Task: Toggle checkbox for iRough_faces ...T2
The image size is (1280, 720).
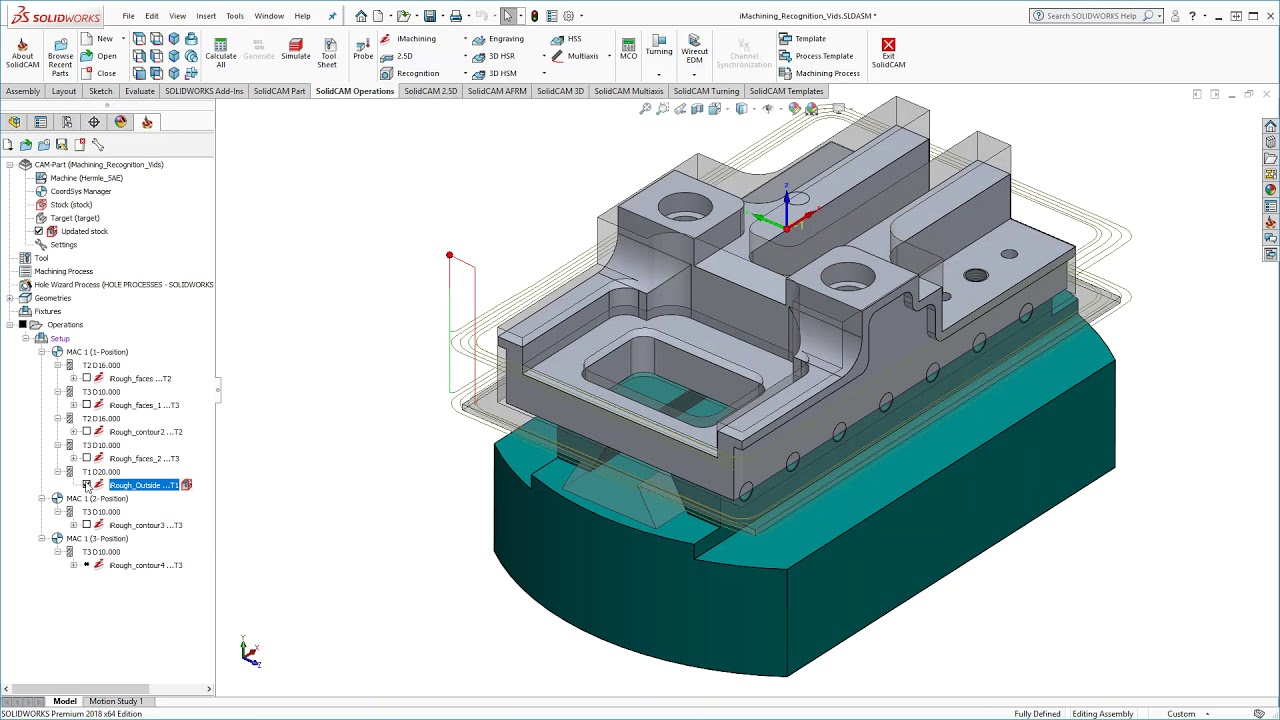Action: pyautogui.click(x=86, y=378)
